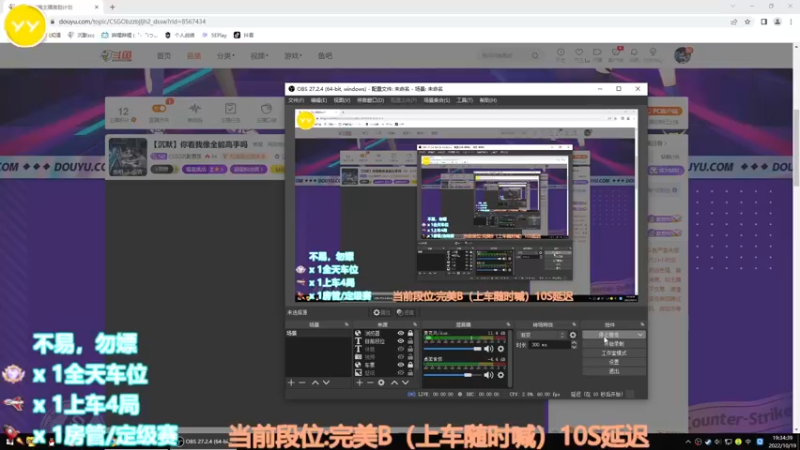Open OBS 视图(V) menu
This screenshot has height=450, width=800.
pyautogui.click(x=341, y=101)
